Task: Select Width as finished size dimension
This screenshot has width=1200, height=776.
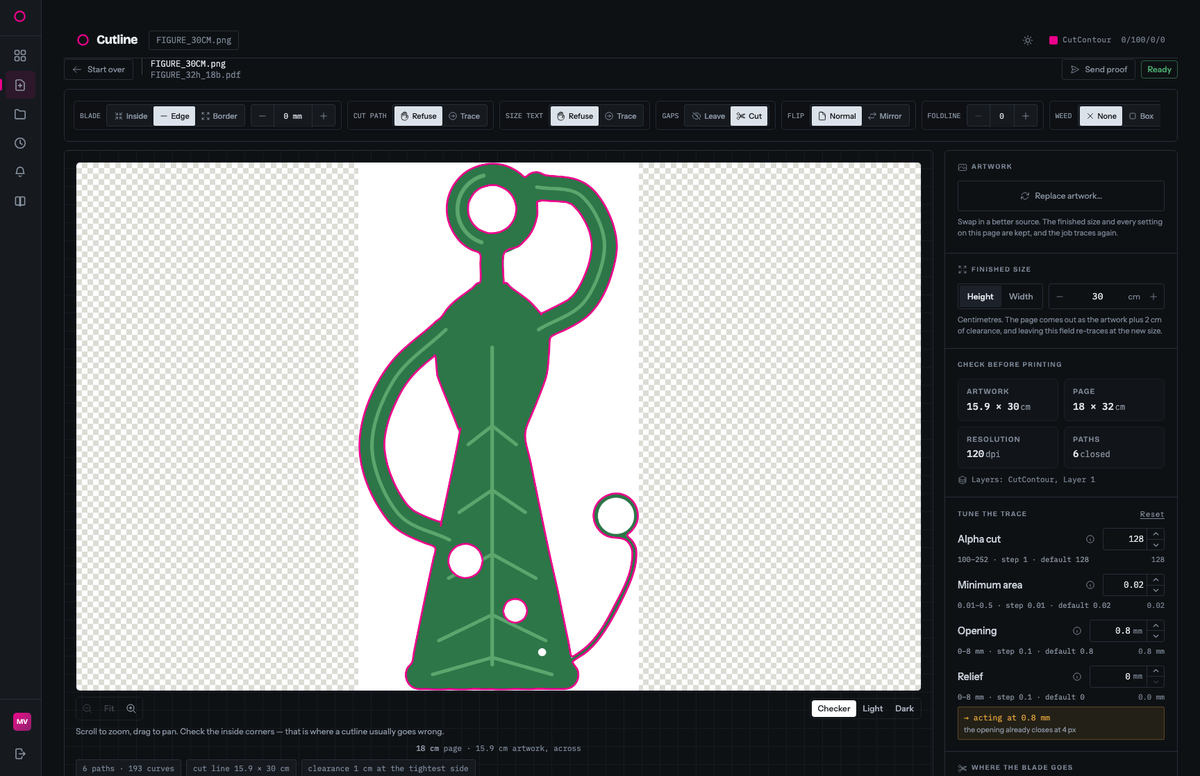Action: click(x=1021, y=297)
